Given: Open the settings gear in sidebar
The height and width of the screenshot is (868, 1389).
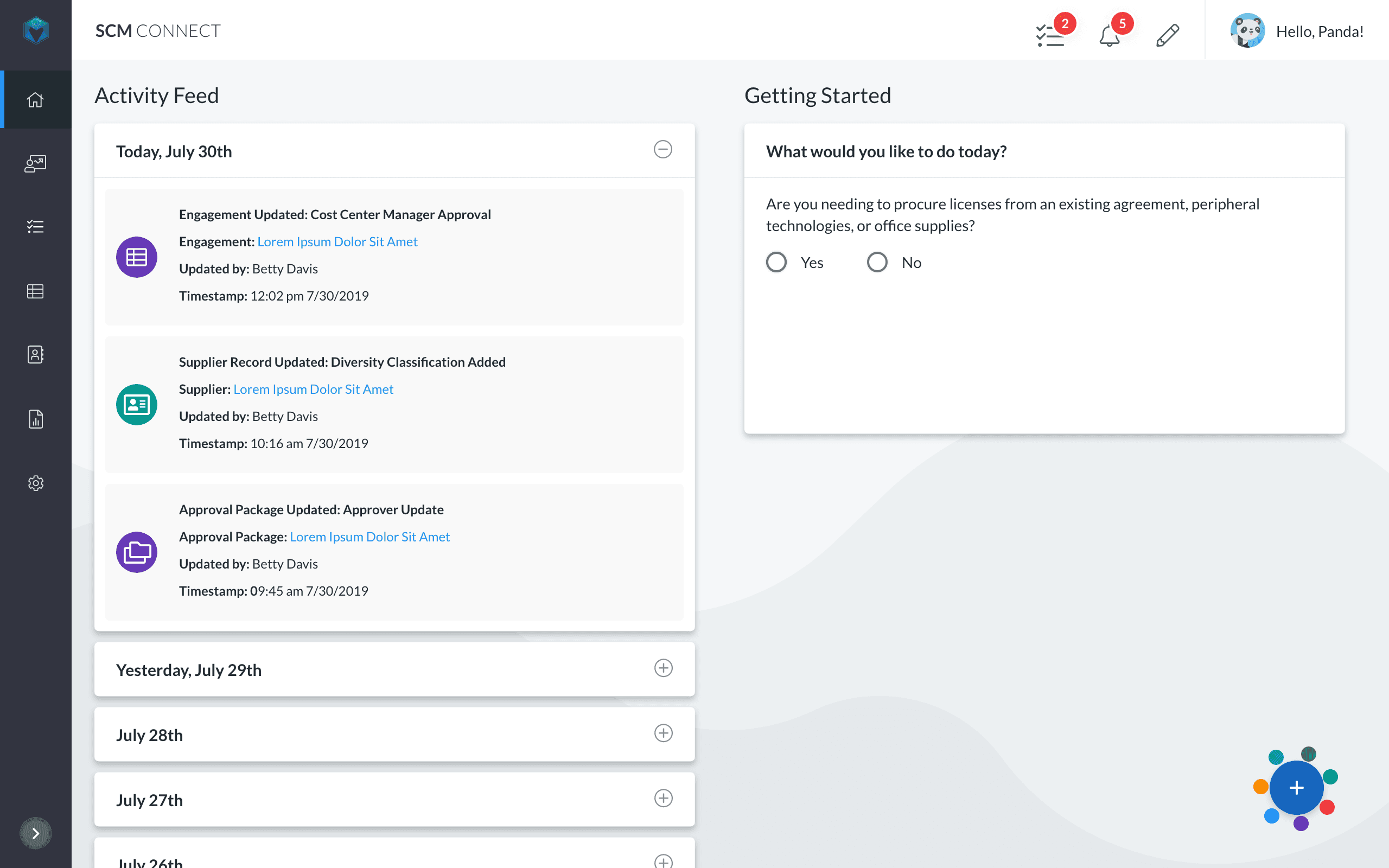Looking at the screenshot, I should tap(36, 483).
